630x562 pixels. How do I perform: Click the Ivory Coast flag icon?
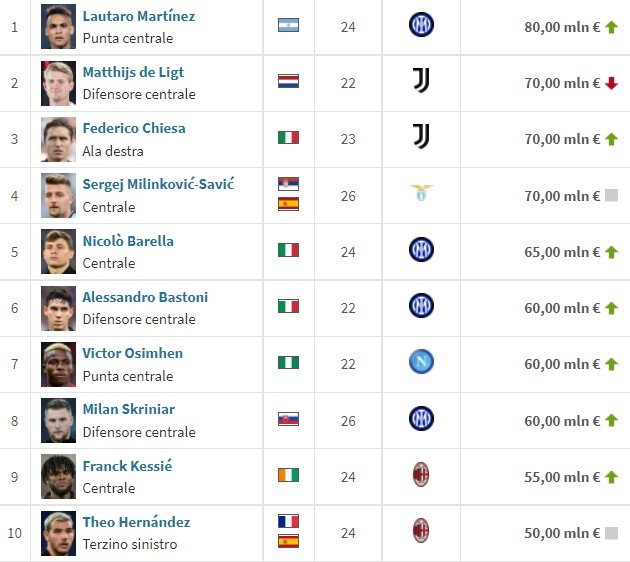point(288,475)
